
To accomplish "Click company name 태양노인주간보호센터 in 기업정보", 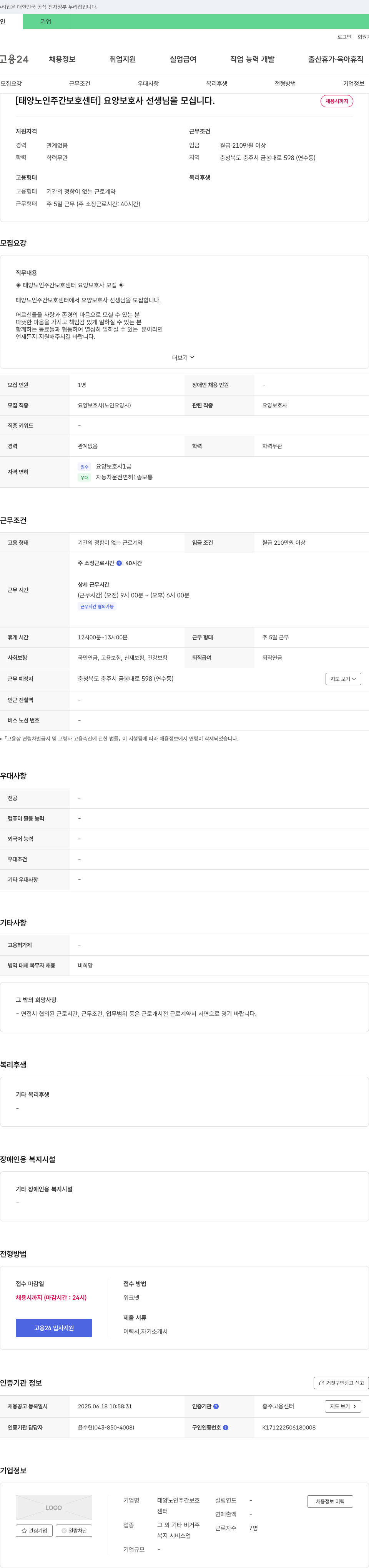I will pyautogui.click(x=178, y=1505).
